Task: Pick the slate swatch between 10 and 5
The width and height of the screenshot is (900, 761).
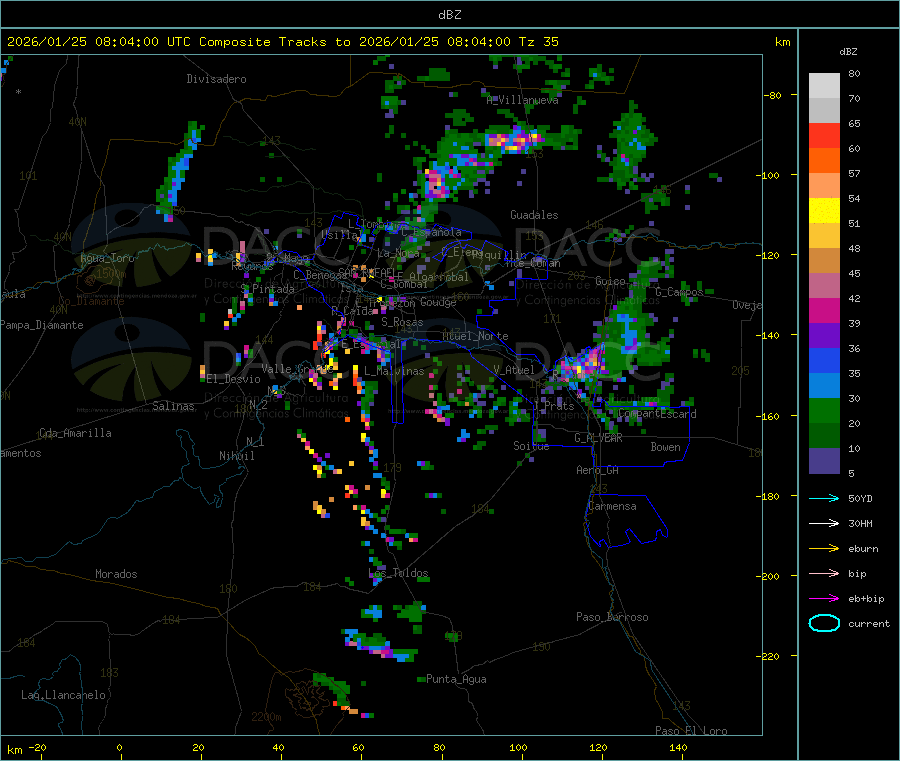Action: [824, 461]
